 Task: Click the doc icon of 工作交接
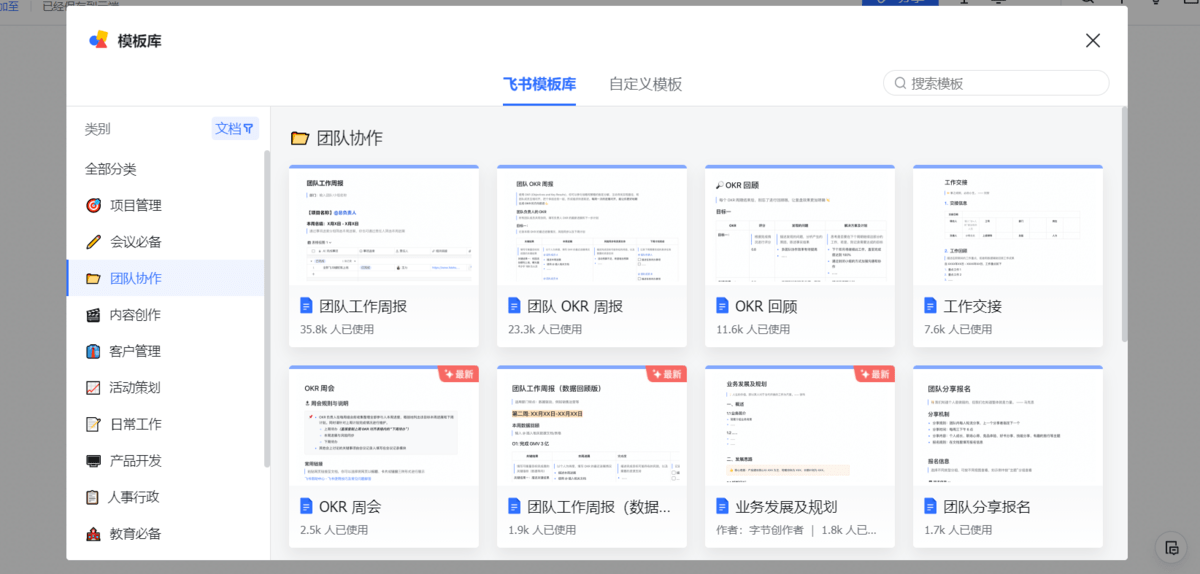click(x=931, y=306)
